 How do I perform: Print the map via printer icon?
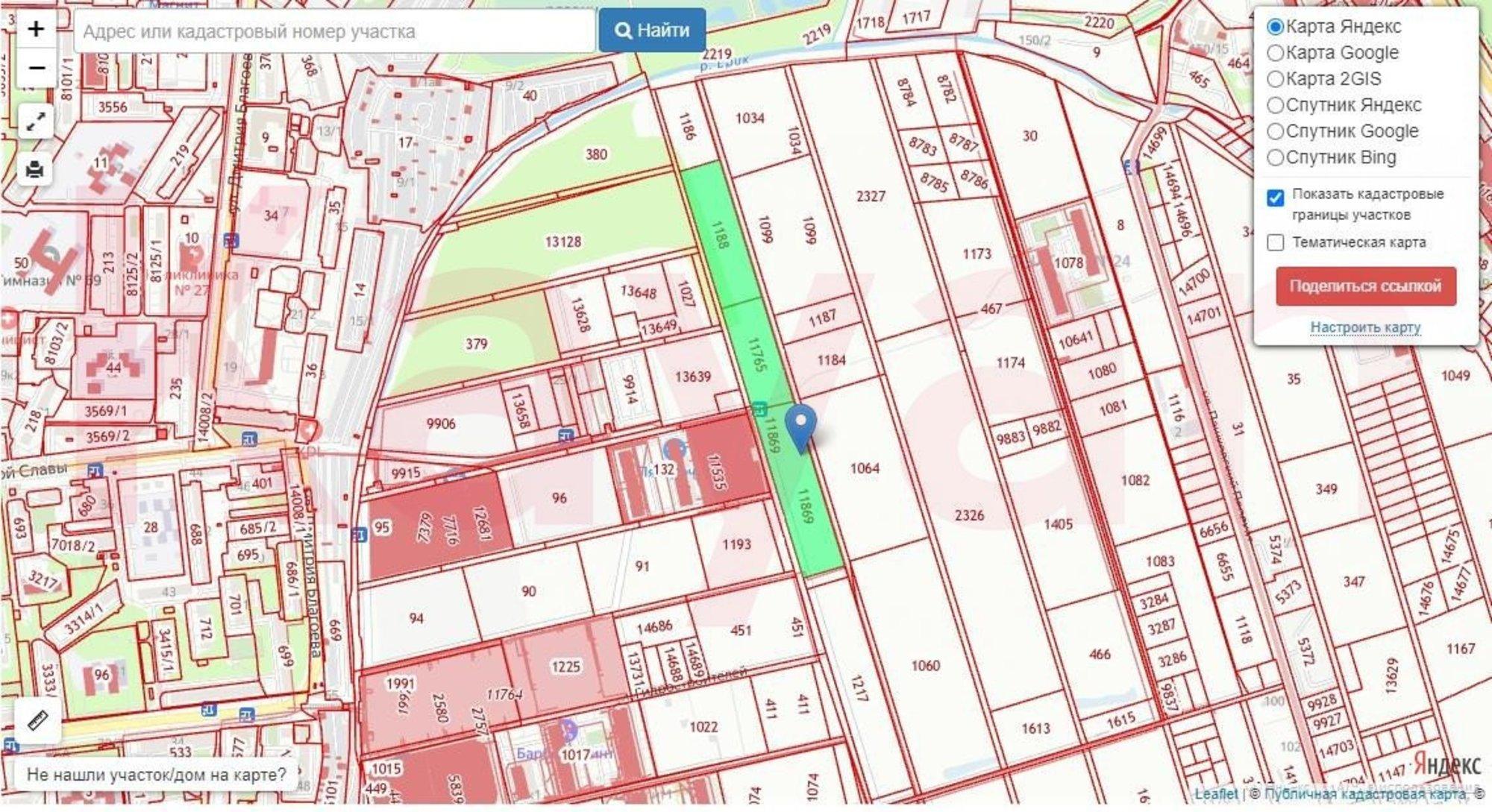pyautogui.click(x=35, y=169)
